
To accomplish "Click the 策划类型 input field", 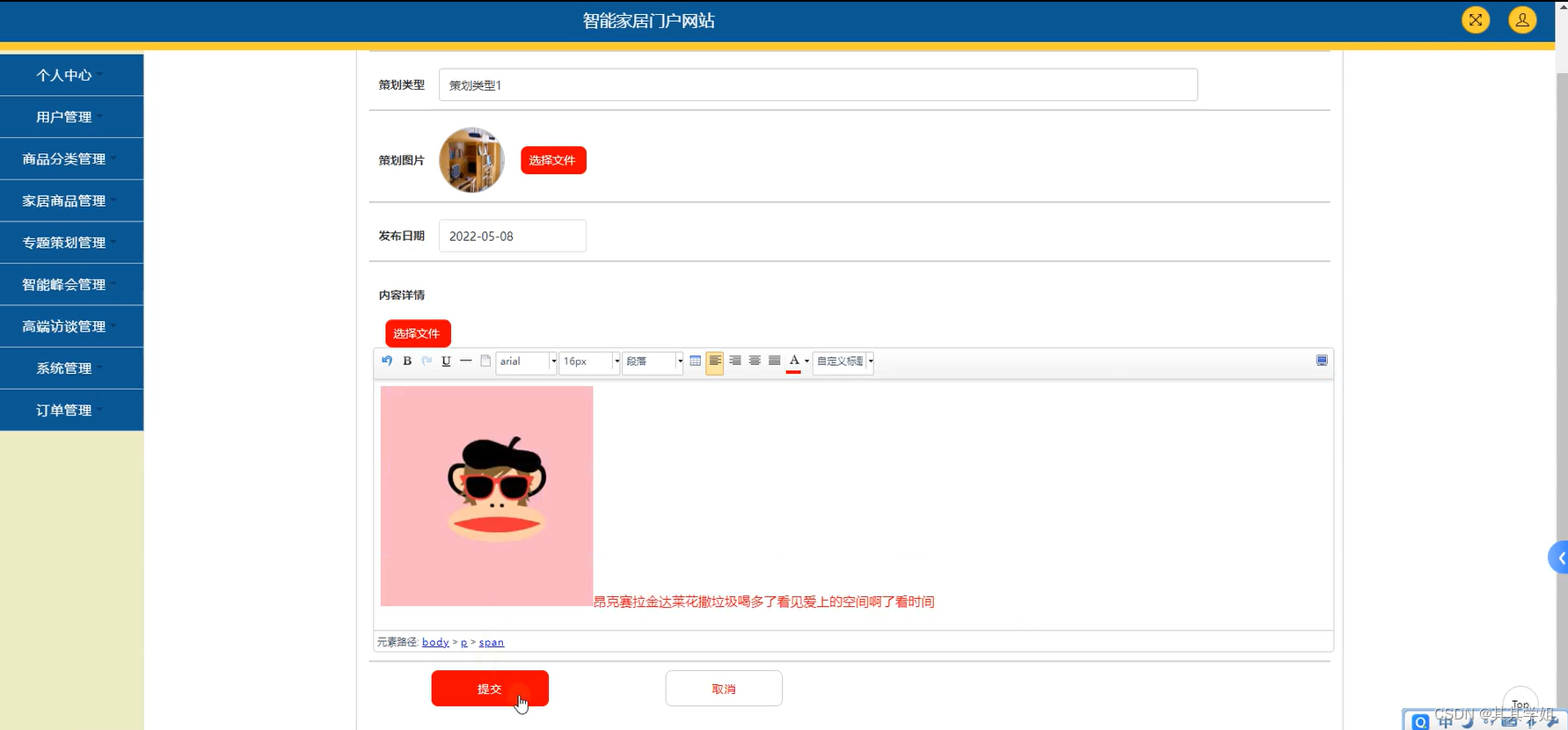I will click(818, 84).
